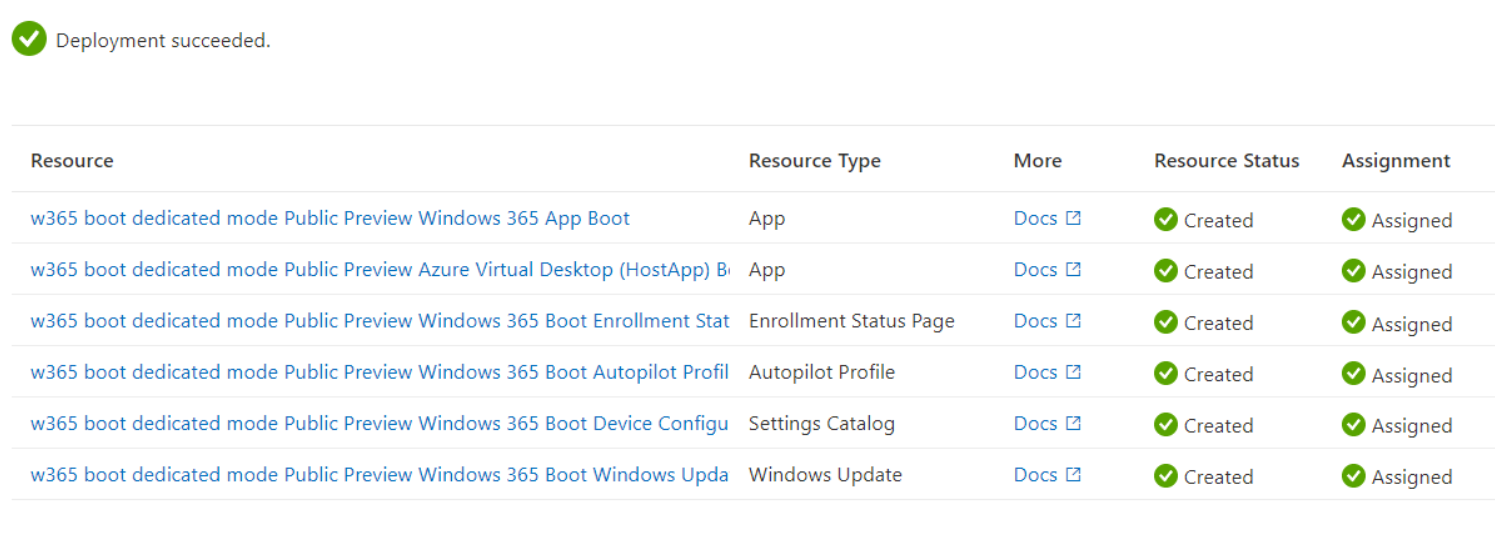The image size is (1495, 536).
Task: Click Assigned check icon in Azure Virtual Desktop row
Action: pyautogui.click(x=1354, y=270)
